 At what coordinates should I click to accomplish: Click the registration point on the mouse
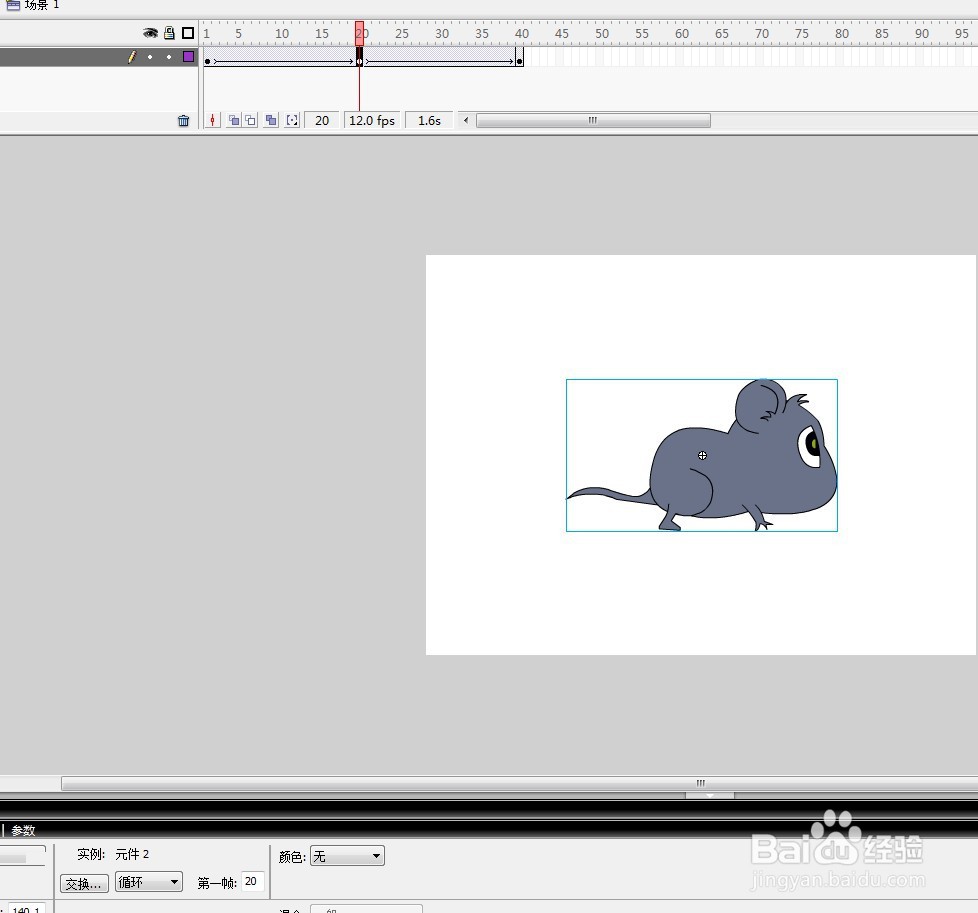tap(702, 455)
